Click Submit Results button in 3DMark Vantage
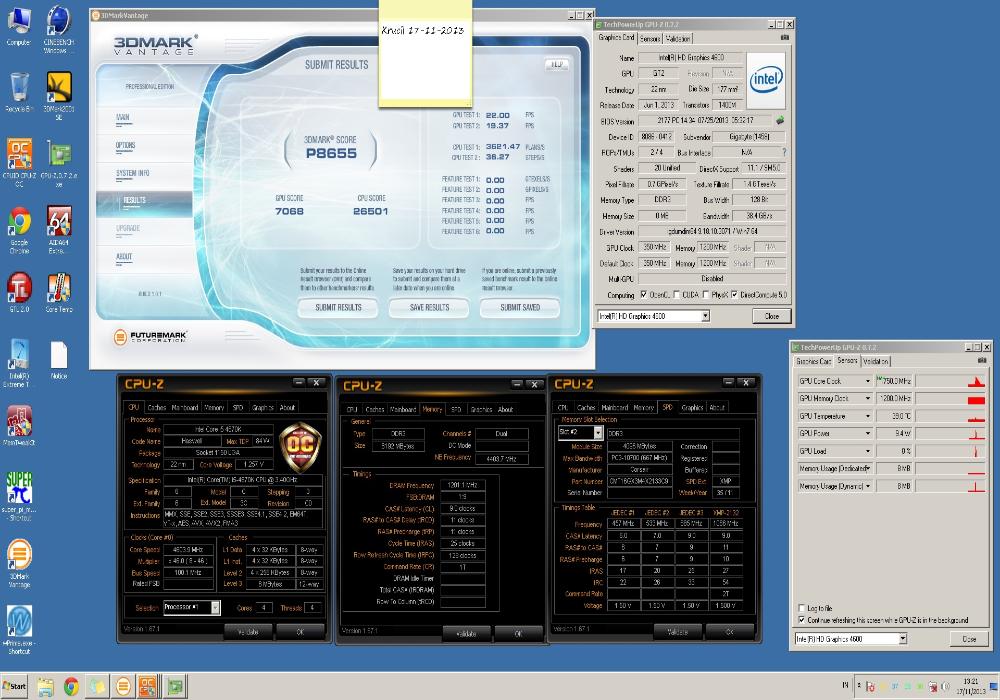The width and height of the screenshot is (1000, 700). [338, 307]
